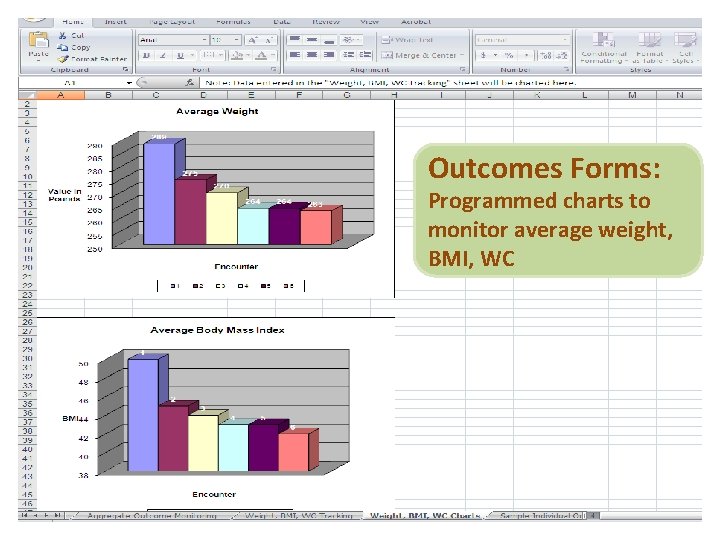Image resolution: width=720 pixels, height=540 pixels.
Task: Toggle Center text alignment
Action: [x=312, y=55]
